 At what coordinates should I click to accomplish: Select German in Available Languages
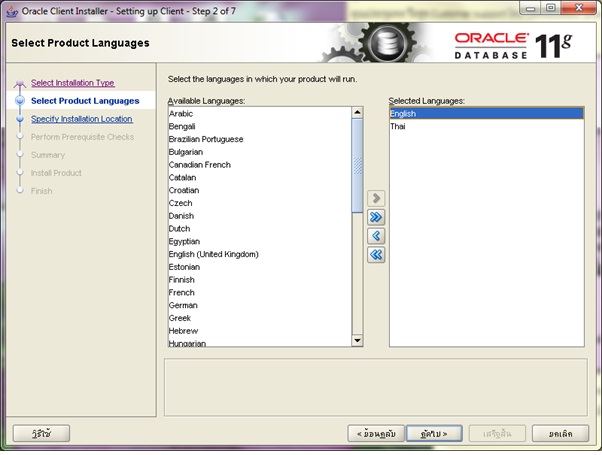pyautogui.click(x=260, y=305)
